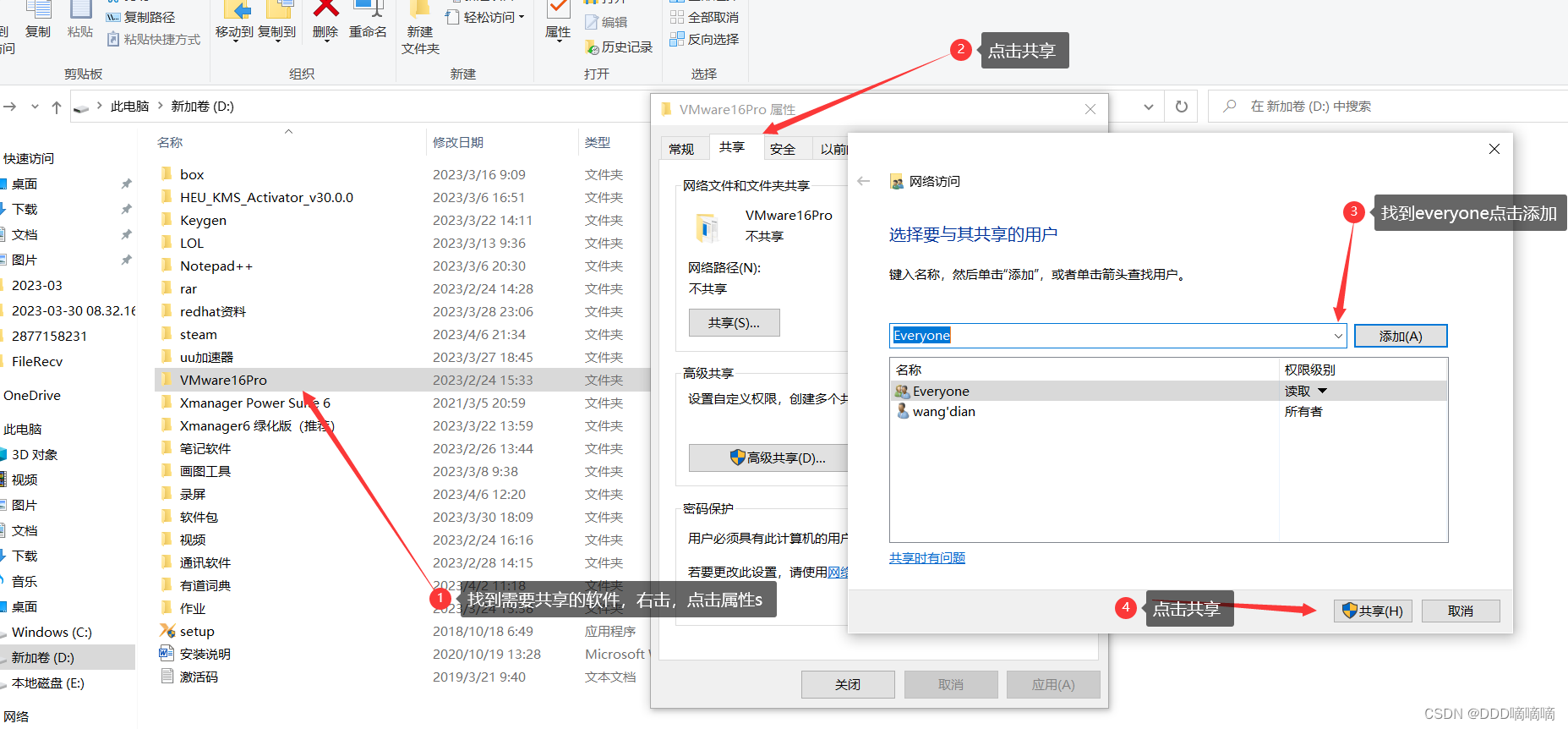Open 3D 对象 in navigation pane
1568x729 pixels.
pos(35,454)
